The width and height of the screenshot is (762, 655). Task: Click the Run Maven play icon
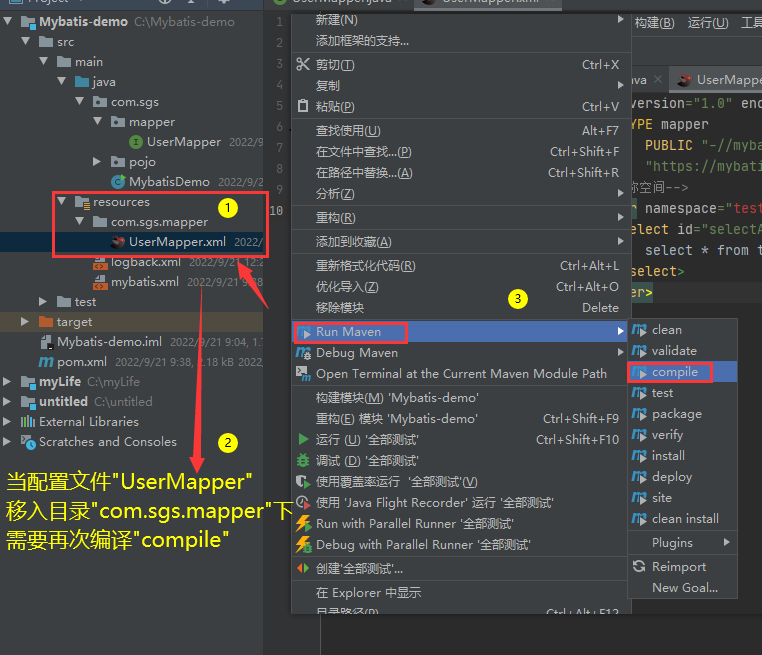(304, 332)
